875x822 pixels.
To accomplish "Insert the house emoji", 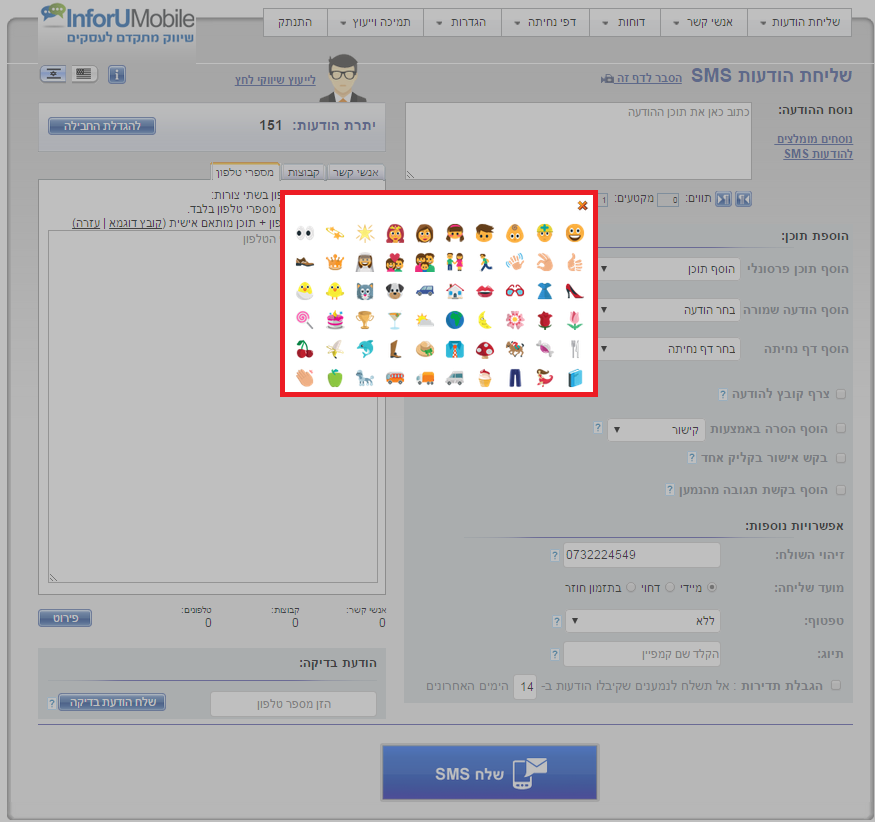I will coord(455,291).
